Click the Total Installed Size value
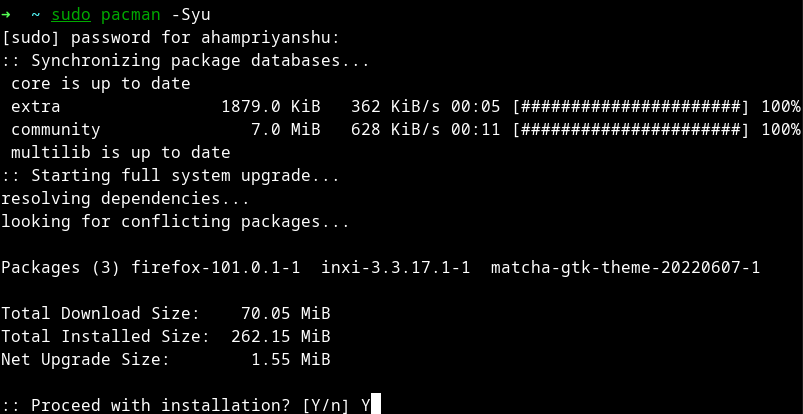Viewport: 803px width, 414px height. 281,336
